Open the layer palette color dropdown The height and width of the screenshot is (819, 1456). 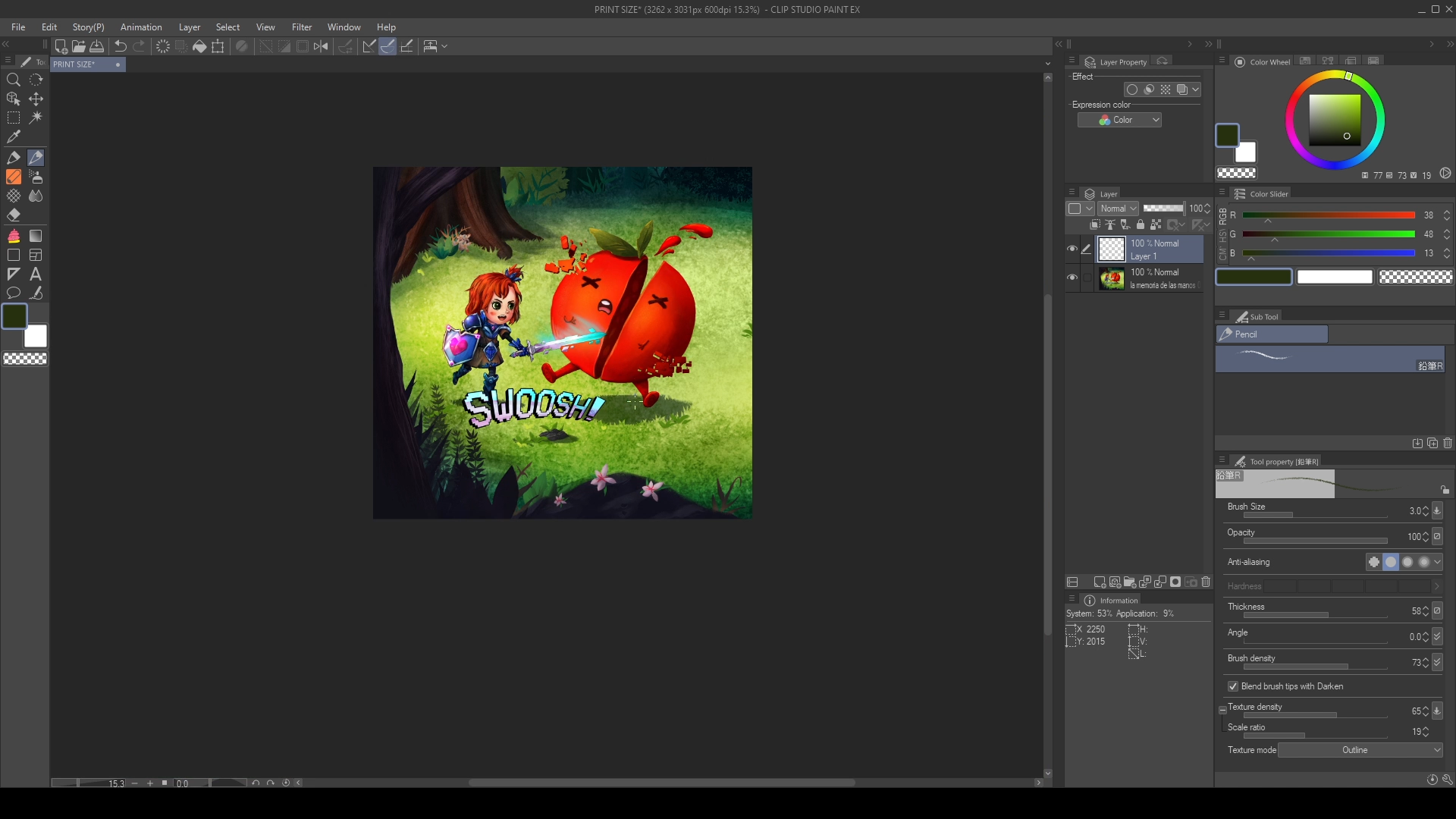pos(1080,209)
